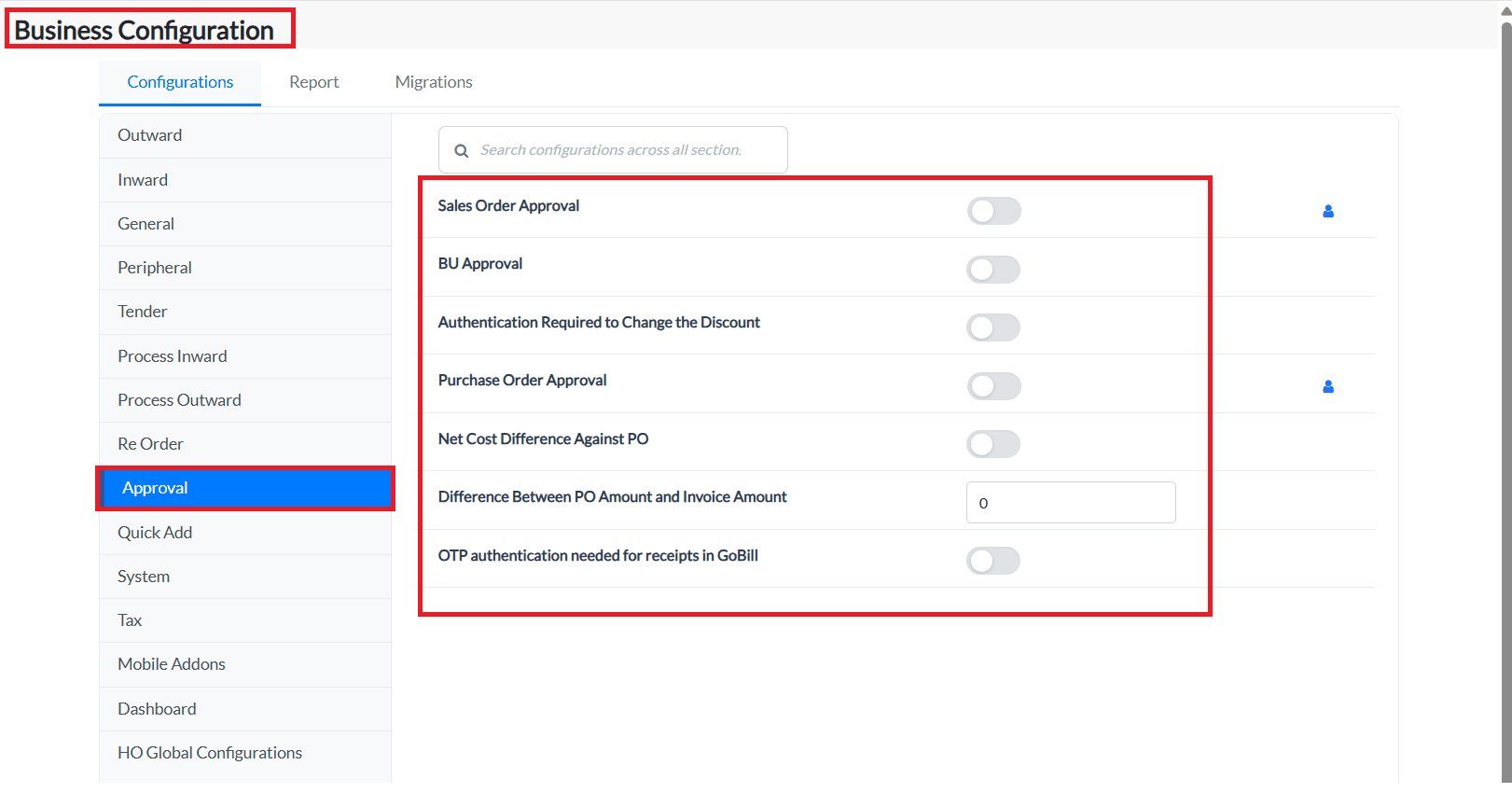
Task: Turn on Purchase Order Approval toggle
Action: 993,386
